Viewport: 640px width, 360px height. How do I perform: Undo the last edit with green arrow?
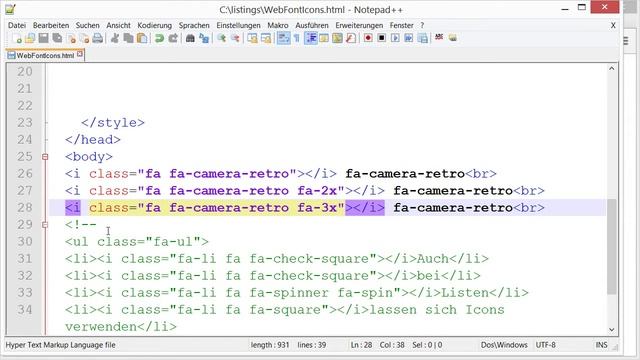(159, 38)
